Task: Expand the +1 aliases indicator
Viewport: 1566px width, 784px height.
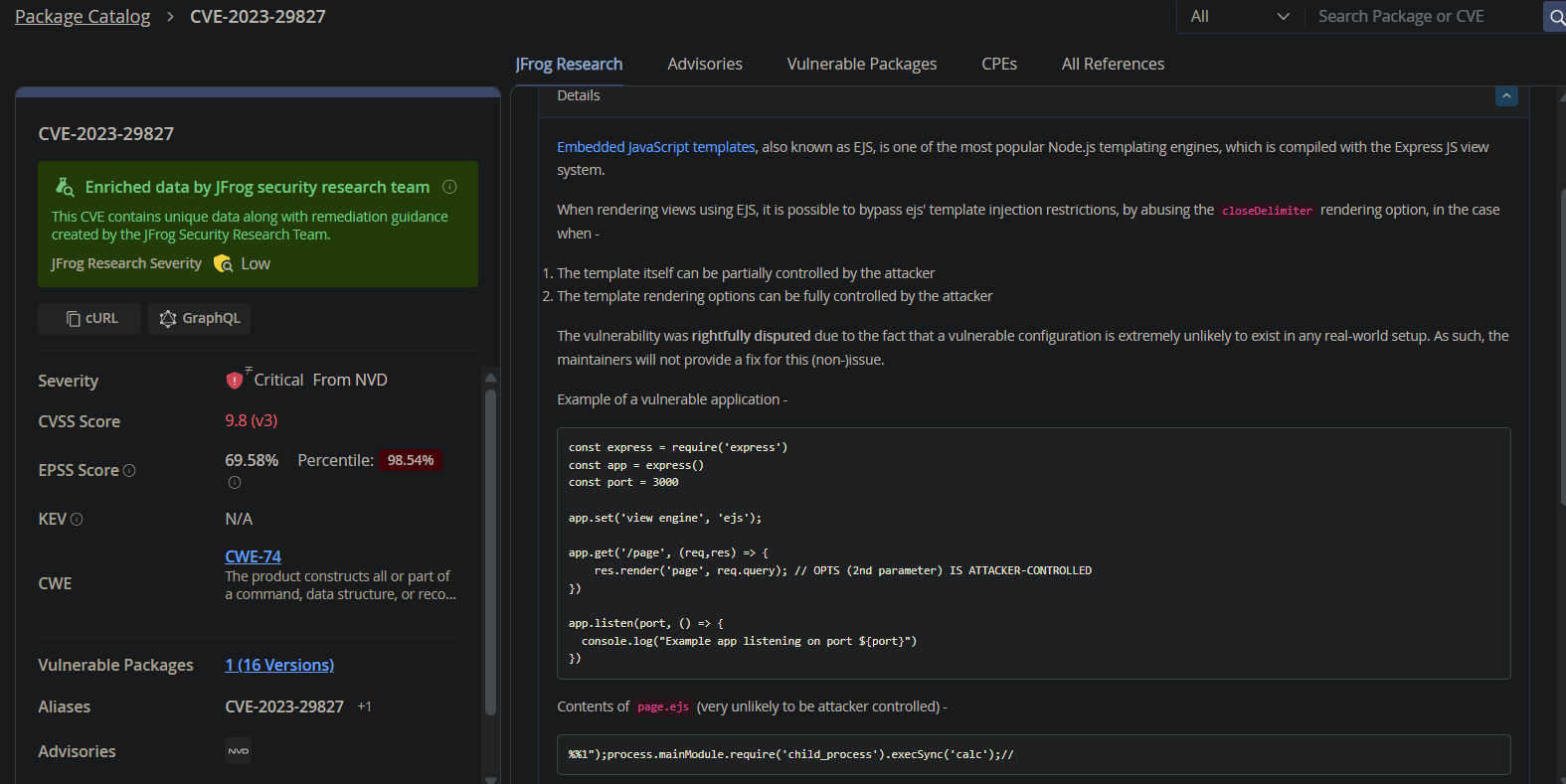Action: [x=365, y=706]
